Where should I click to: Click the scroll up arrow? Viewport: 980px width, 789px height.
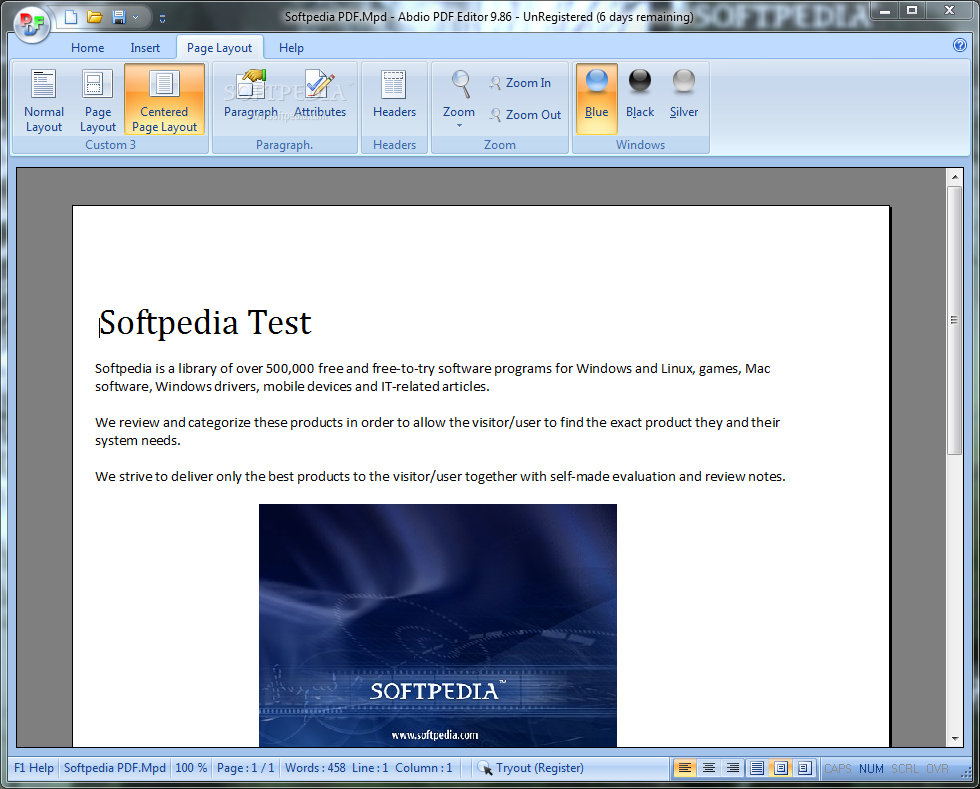[x=954, y=177]
